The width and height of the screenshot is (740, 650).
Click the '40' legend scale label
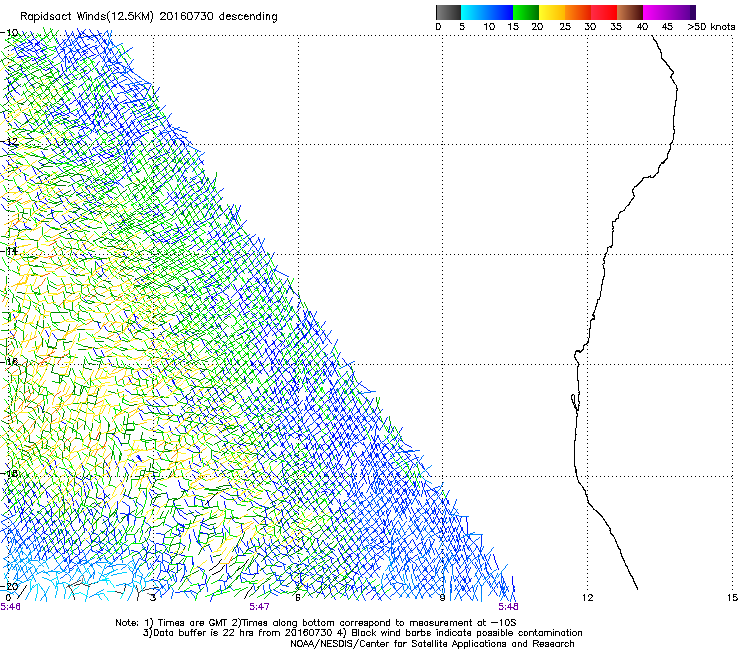click(642, 27)
